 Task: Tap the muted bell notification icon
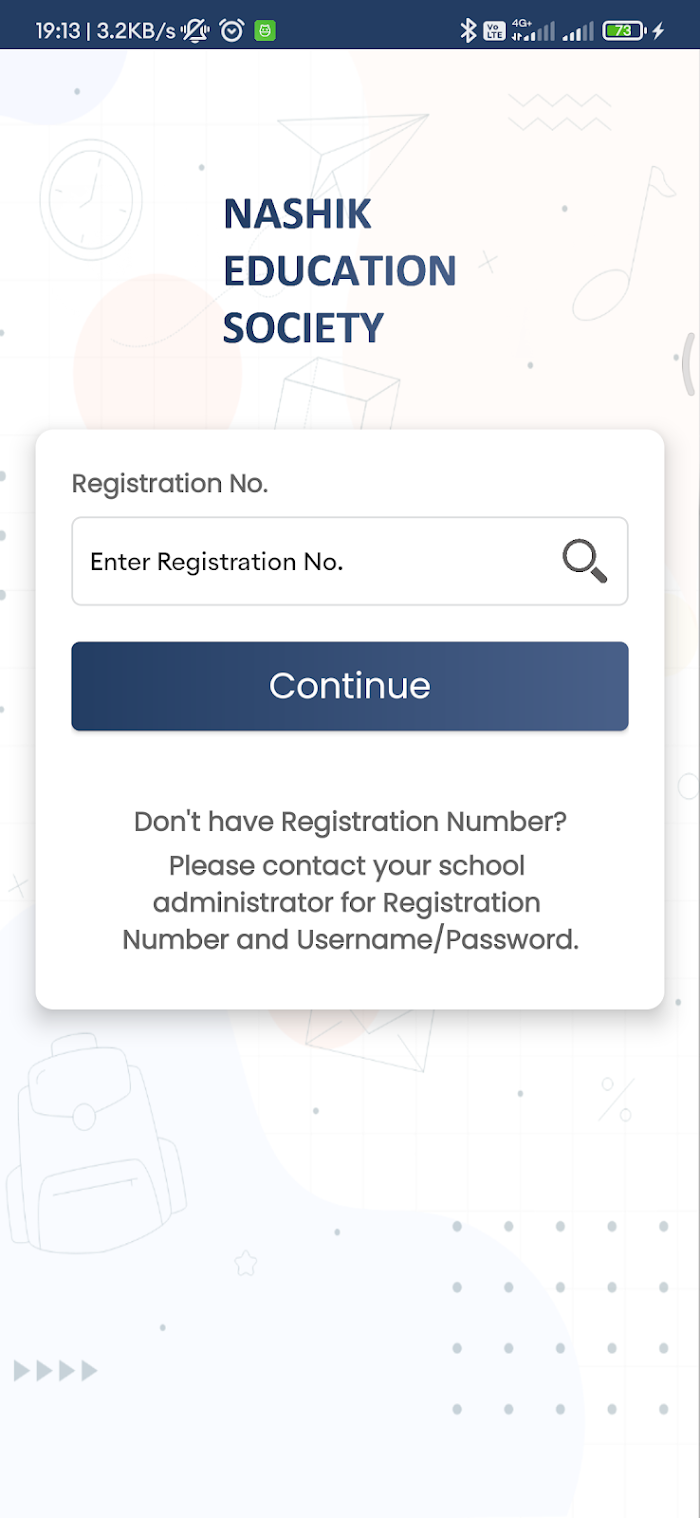pos(195,31)
